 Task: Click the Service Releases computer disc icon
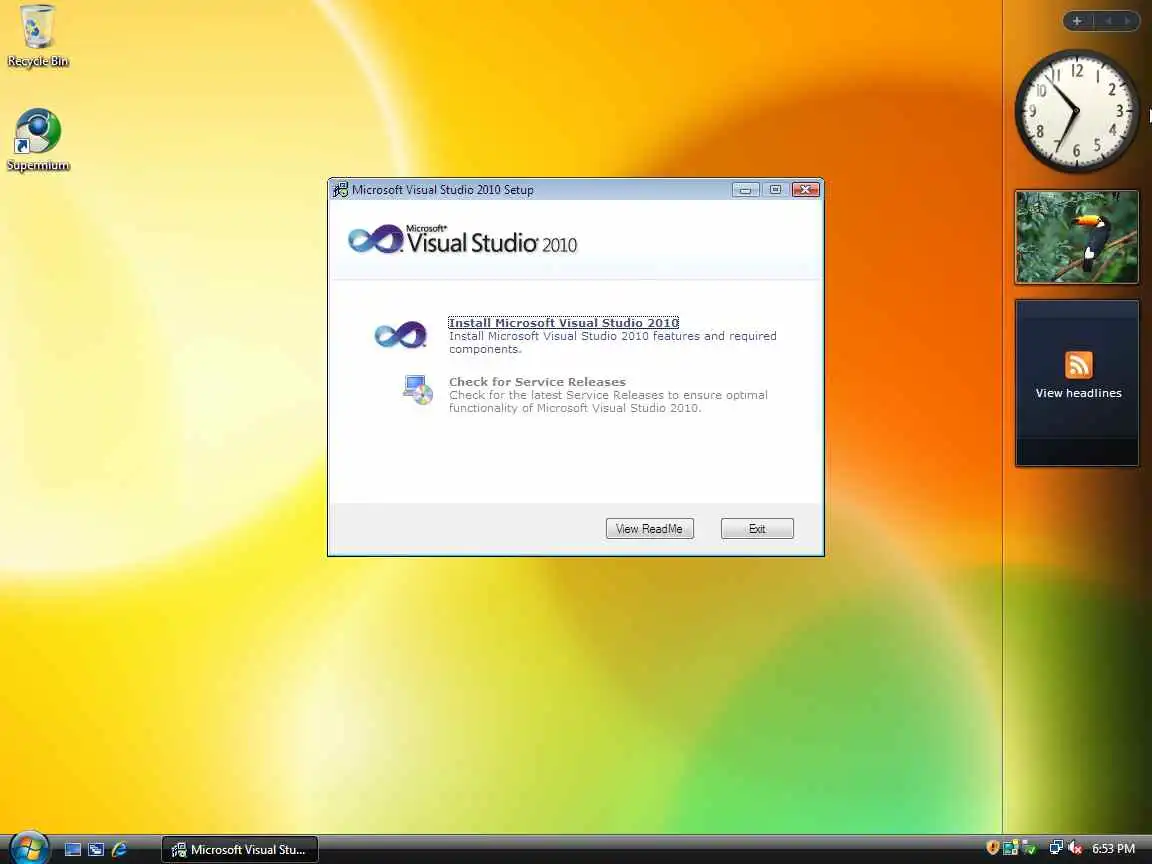point(417,389)
